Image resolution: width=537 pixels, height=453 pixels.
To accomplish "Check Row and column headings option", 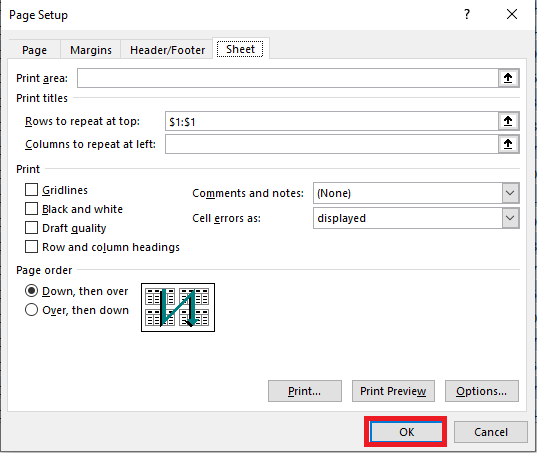I will pos(32,247).
